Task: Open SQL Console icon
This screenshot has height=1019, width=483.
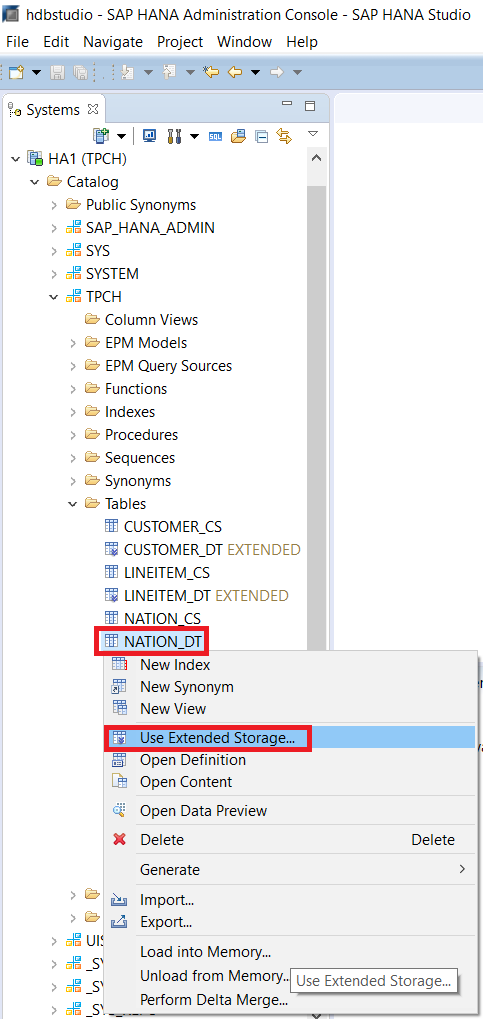Action: tap(215, 136)
